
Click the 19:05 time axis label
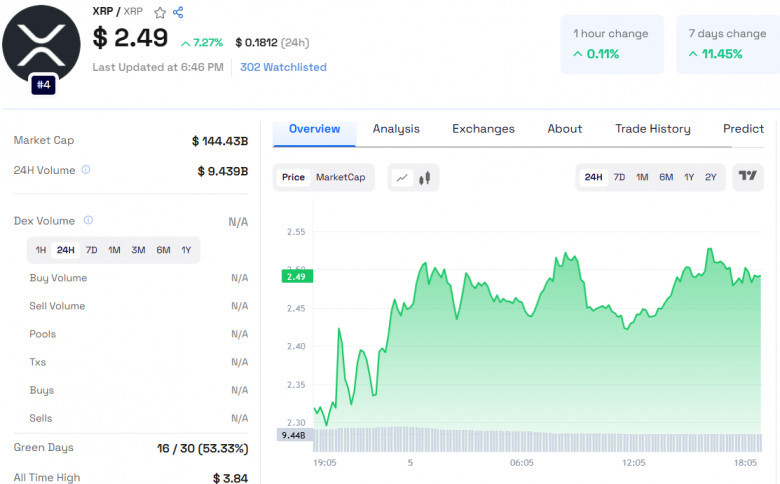324,463
